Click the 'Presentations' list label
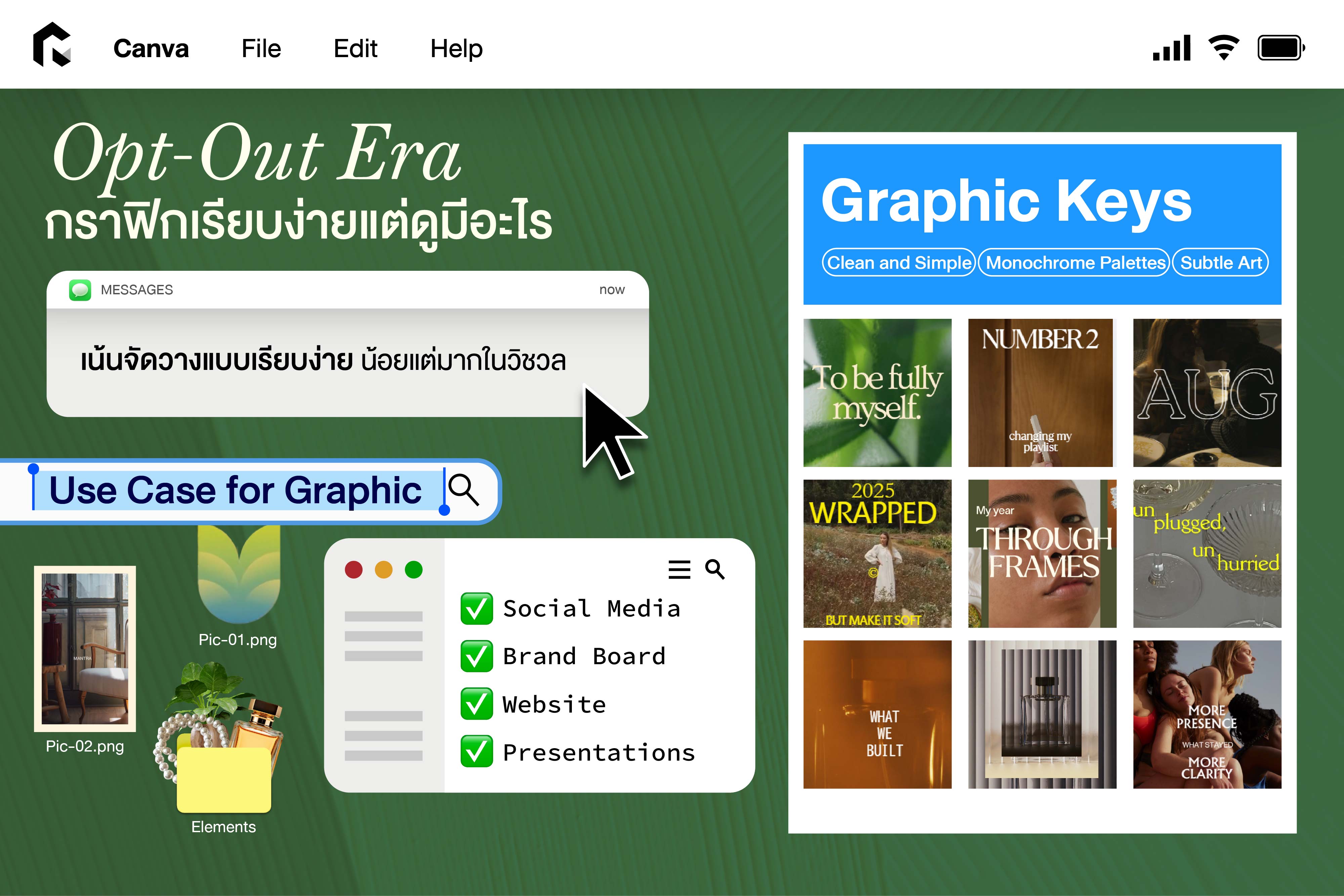Viewport: 1344px width, 896px height. (599, 753)
